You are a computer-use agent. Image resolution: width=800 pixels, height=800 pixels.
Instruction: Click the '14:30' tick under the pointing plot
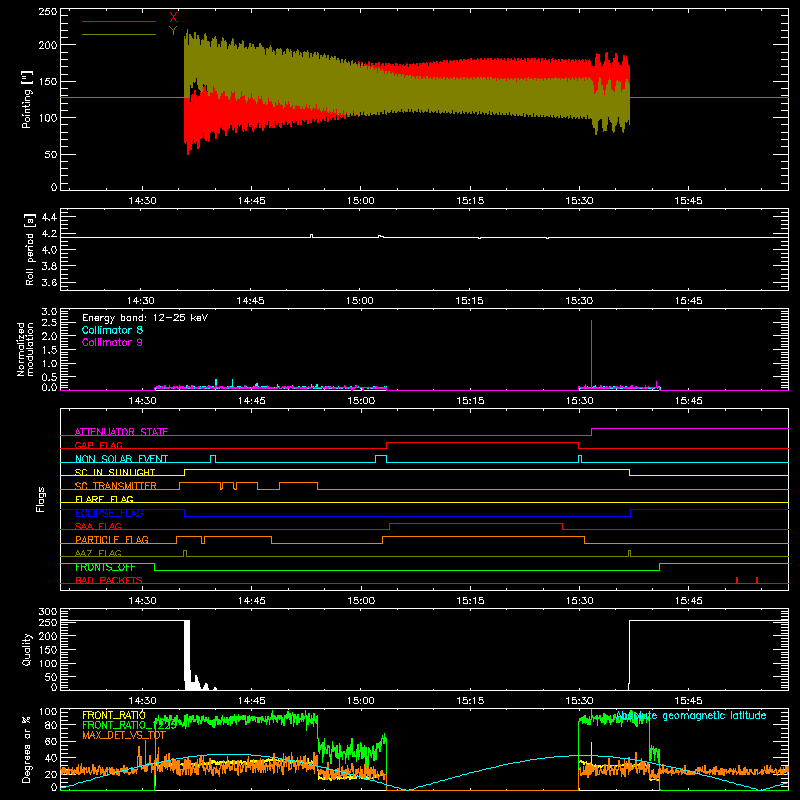click(x=142, y=201)
